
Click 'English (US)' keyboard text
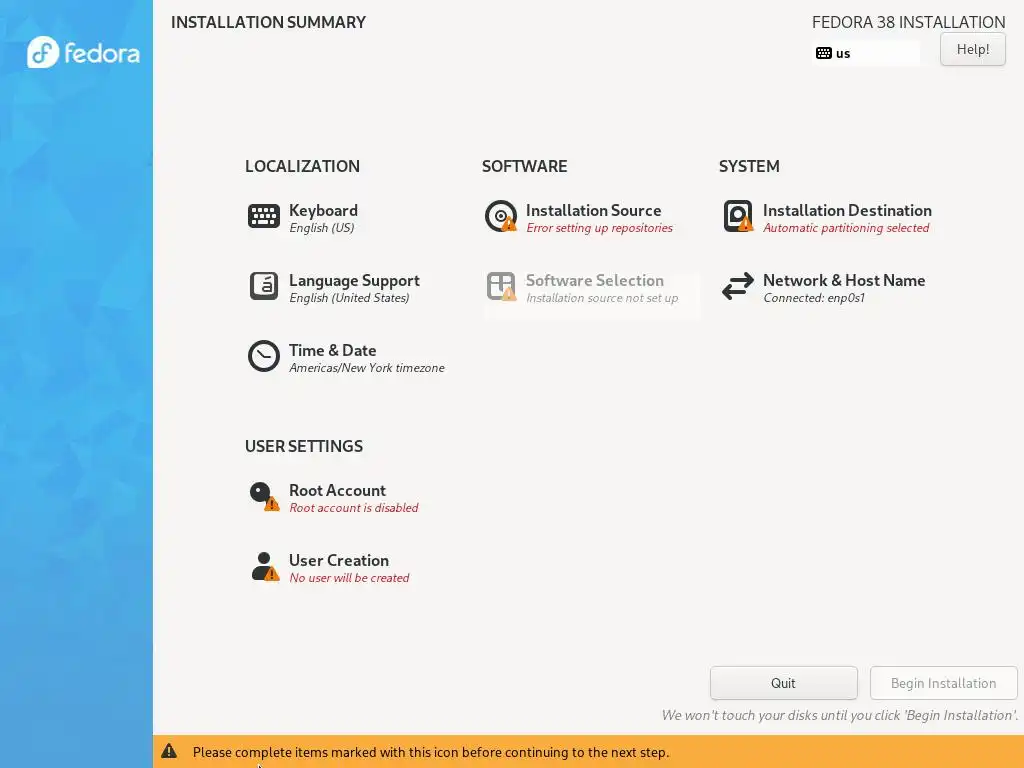(x=321, y=228)
